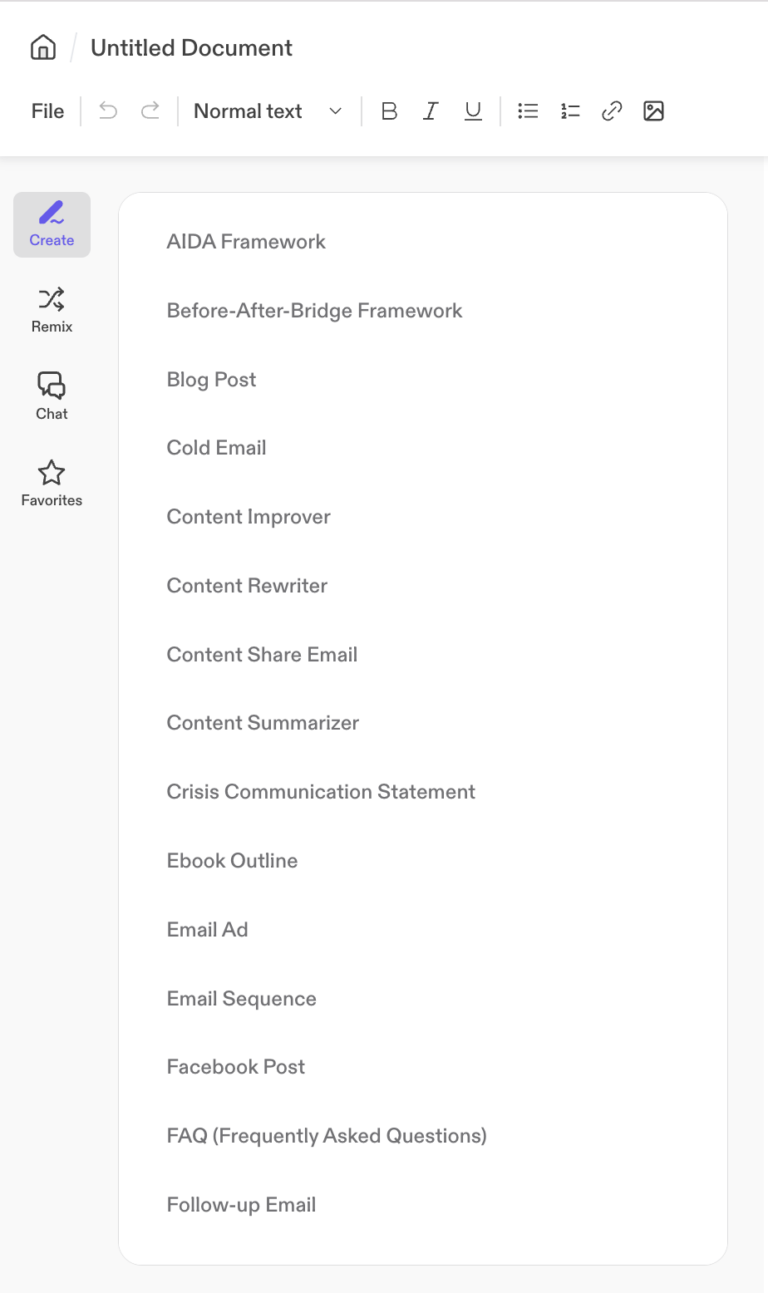Switch to the Remix panel
This screenshot has height=1293, width=768.
51,309
